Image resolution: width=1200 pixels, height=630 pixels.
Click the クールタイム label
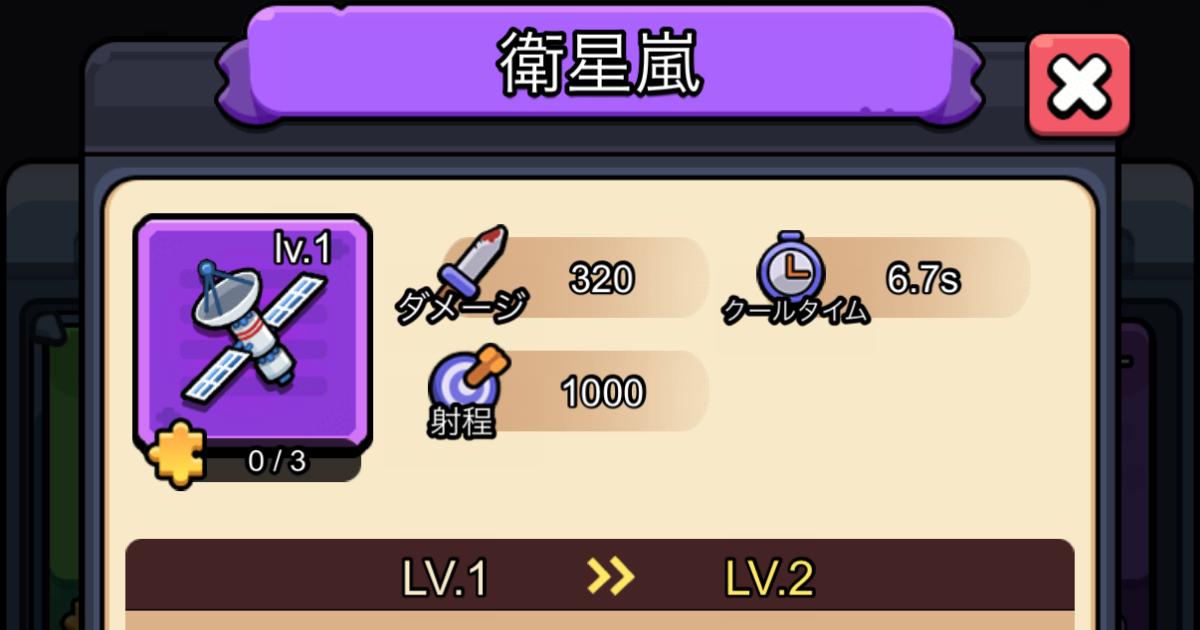click(796, 312)
